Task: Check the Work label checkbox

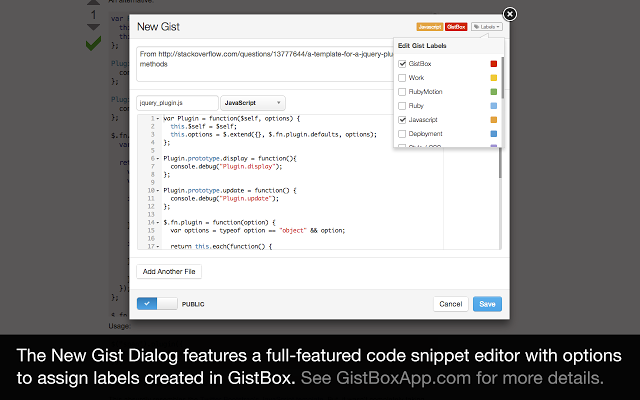Action: coord(402,78)
